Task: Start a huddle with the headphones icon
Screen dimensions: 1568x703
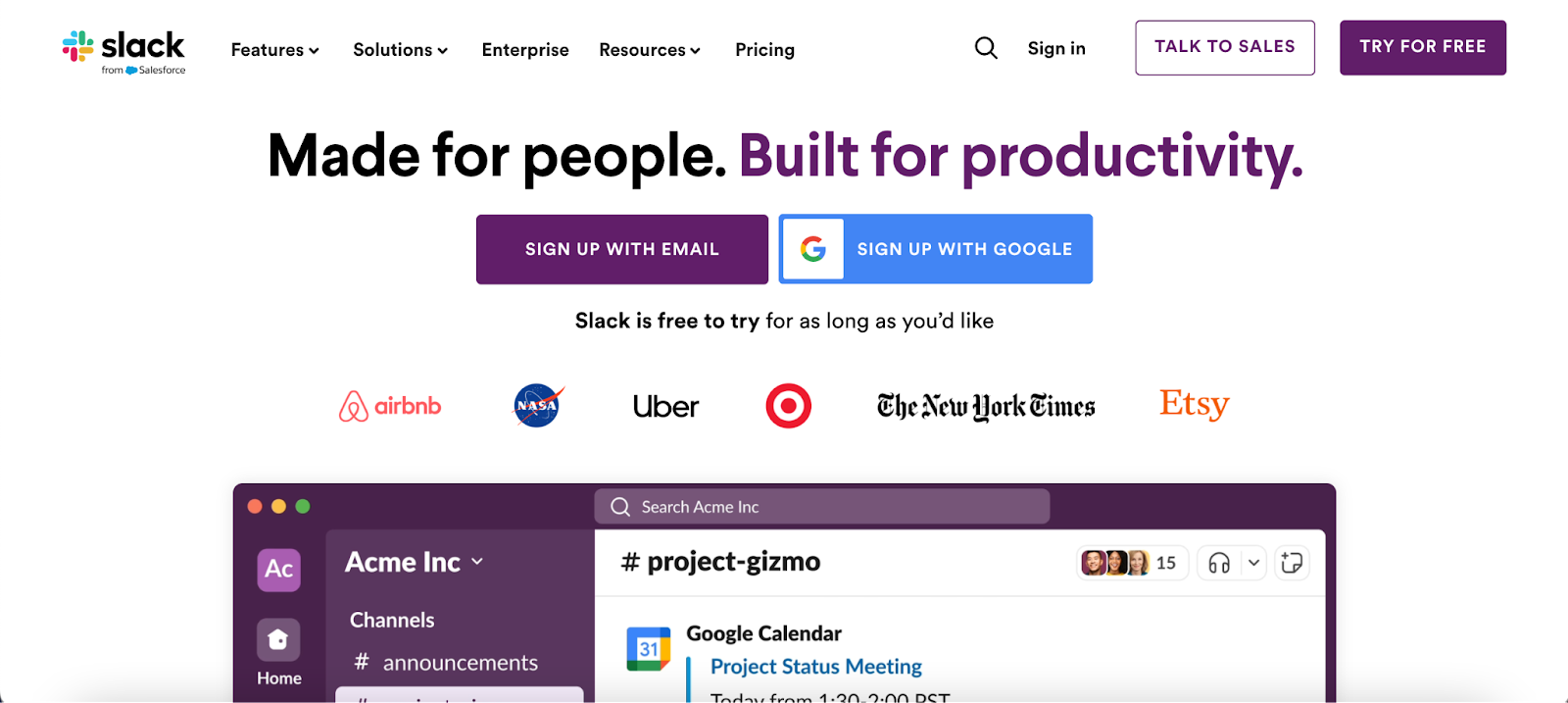Action: [x=1217, y=563]
